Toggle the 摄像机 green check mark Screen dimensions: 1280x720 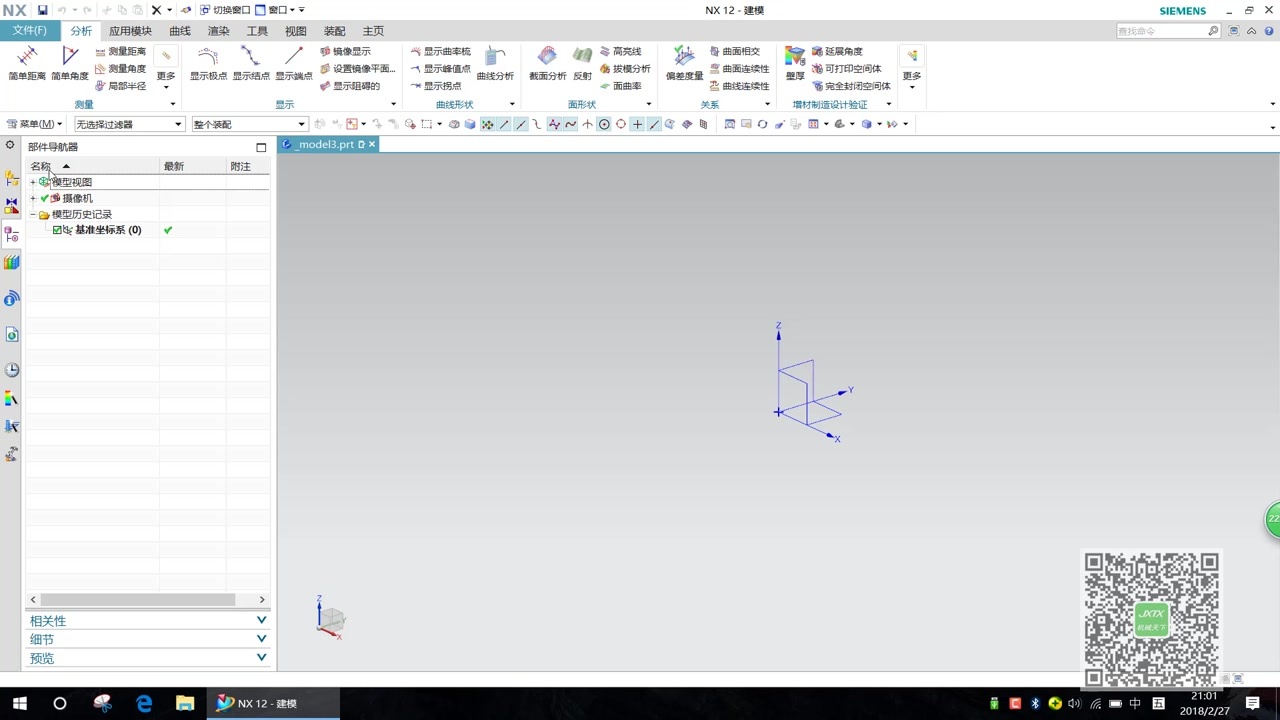click(x=45, y=198)
